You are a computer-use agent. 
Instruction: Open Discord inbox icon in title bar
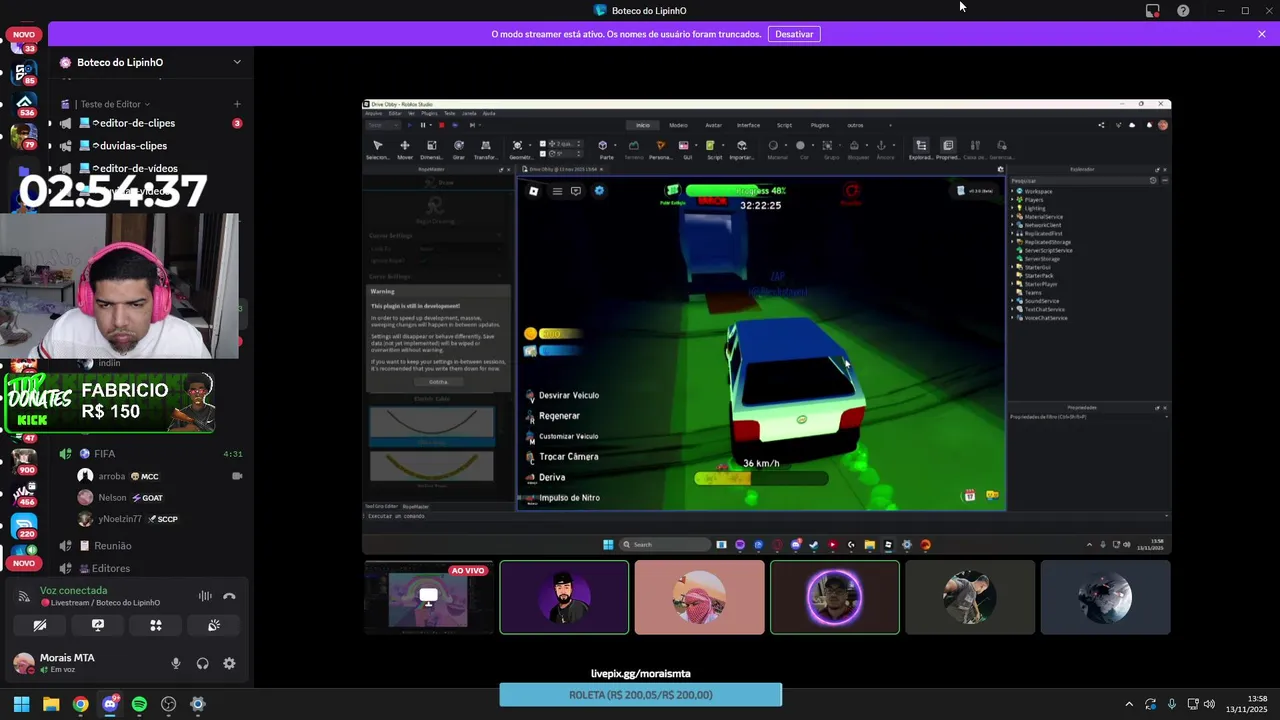1152,10
